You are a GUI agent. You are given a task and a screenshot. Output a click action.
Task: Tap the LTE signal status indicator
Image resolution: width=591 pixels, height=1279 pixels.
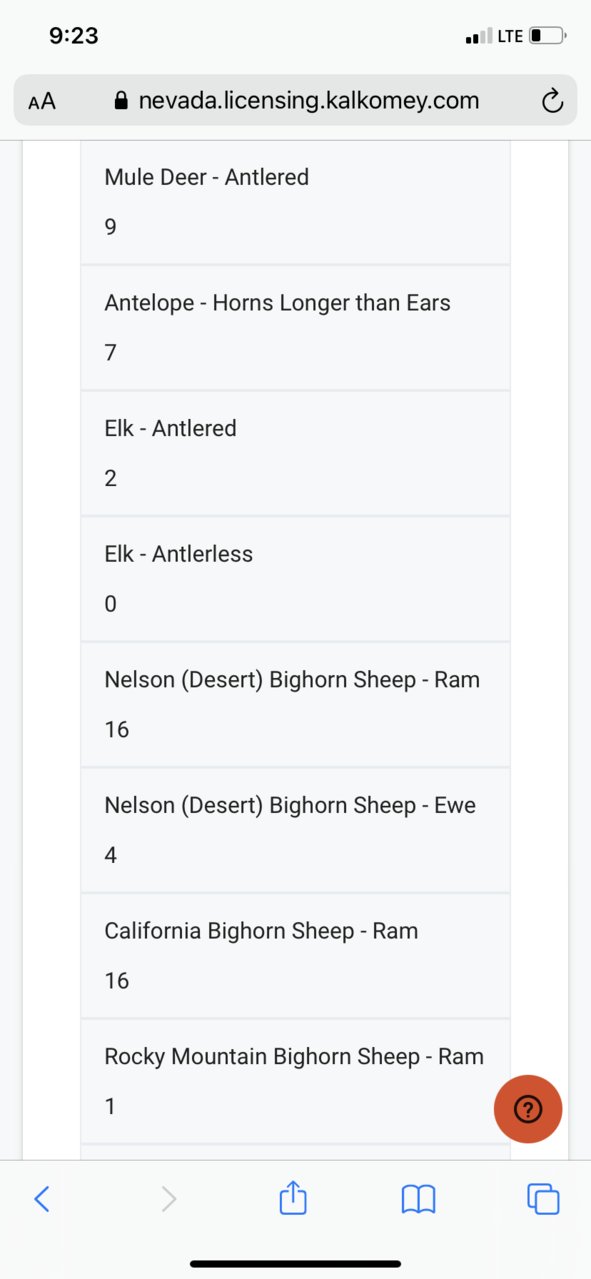coord(494,36)
